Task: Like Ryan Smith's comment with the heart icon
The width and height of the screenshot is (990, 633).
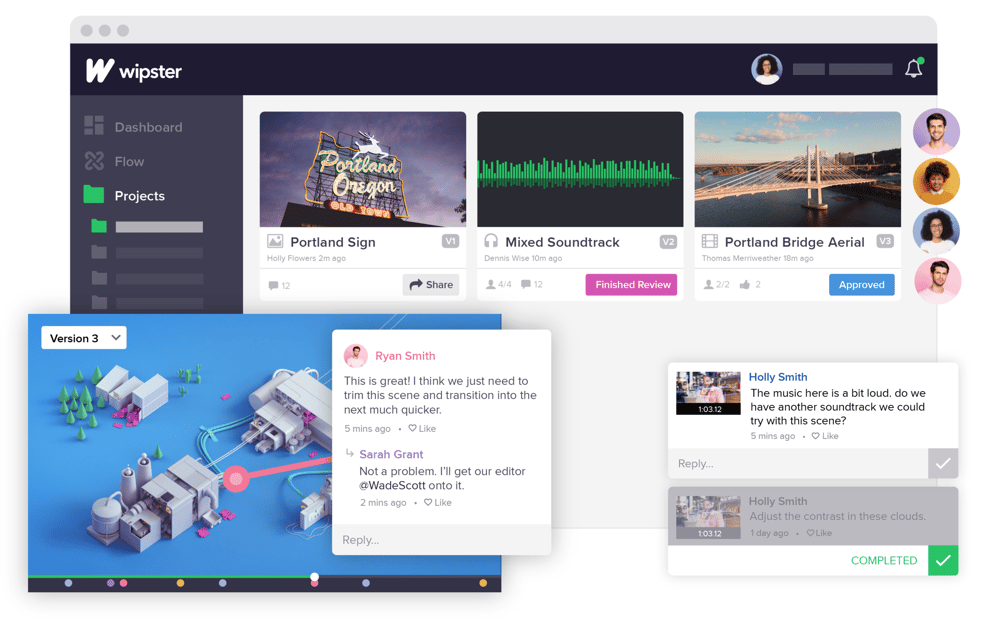Action: 413,428
